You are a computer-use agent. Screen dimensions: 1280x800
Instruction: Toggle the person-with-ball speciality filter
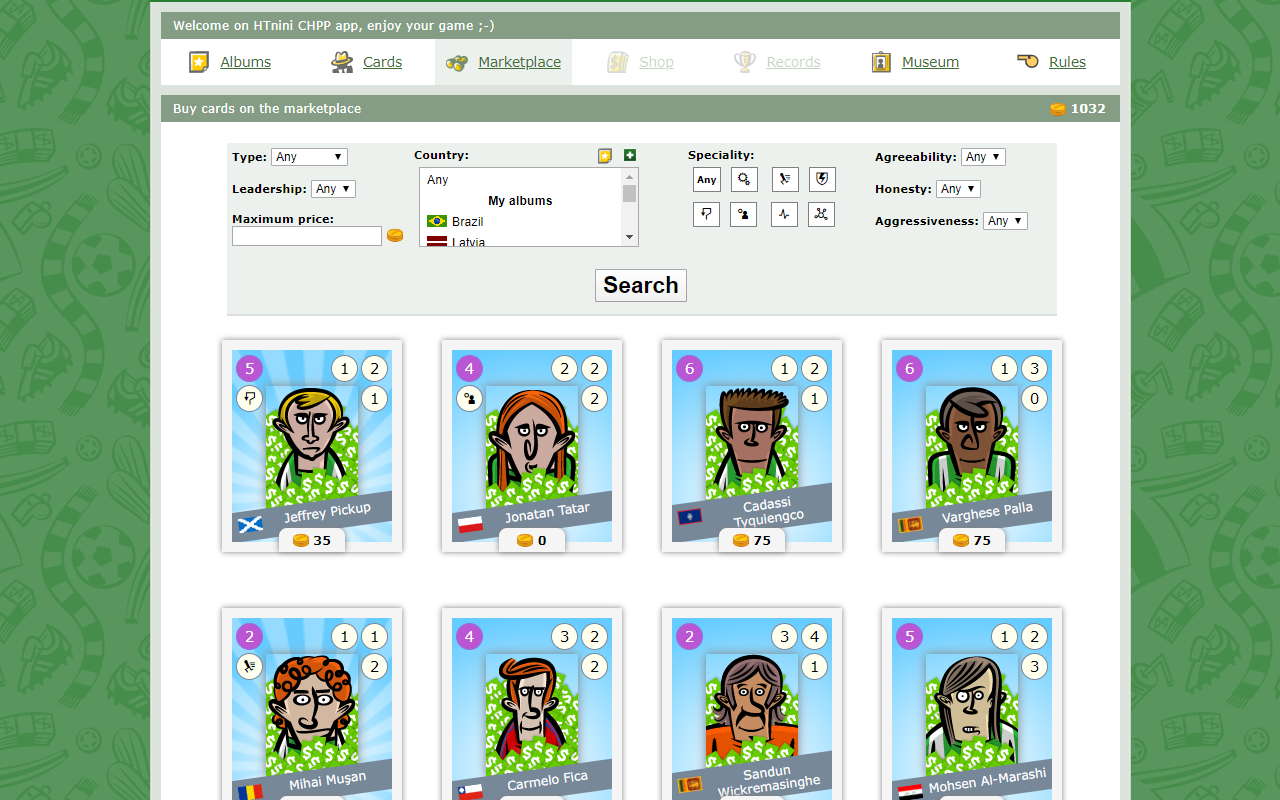point(744,214)
